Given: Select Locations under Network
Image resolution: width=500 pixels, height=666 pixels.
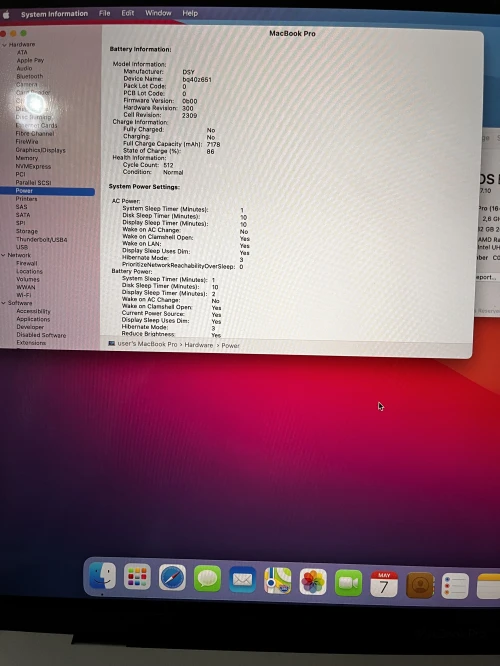Looking at the screenshot, I should 29,271.
